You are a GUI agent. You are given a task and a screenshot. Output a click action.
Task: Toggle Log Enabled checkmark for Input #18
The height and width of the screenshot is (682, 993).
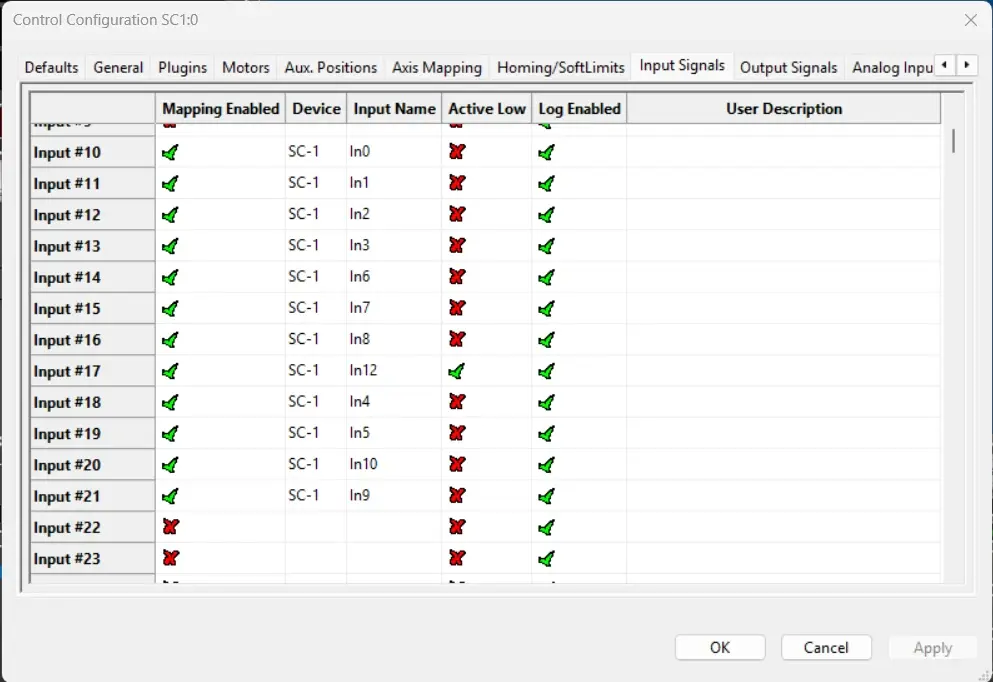(547, 402)
